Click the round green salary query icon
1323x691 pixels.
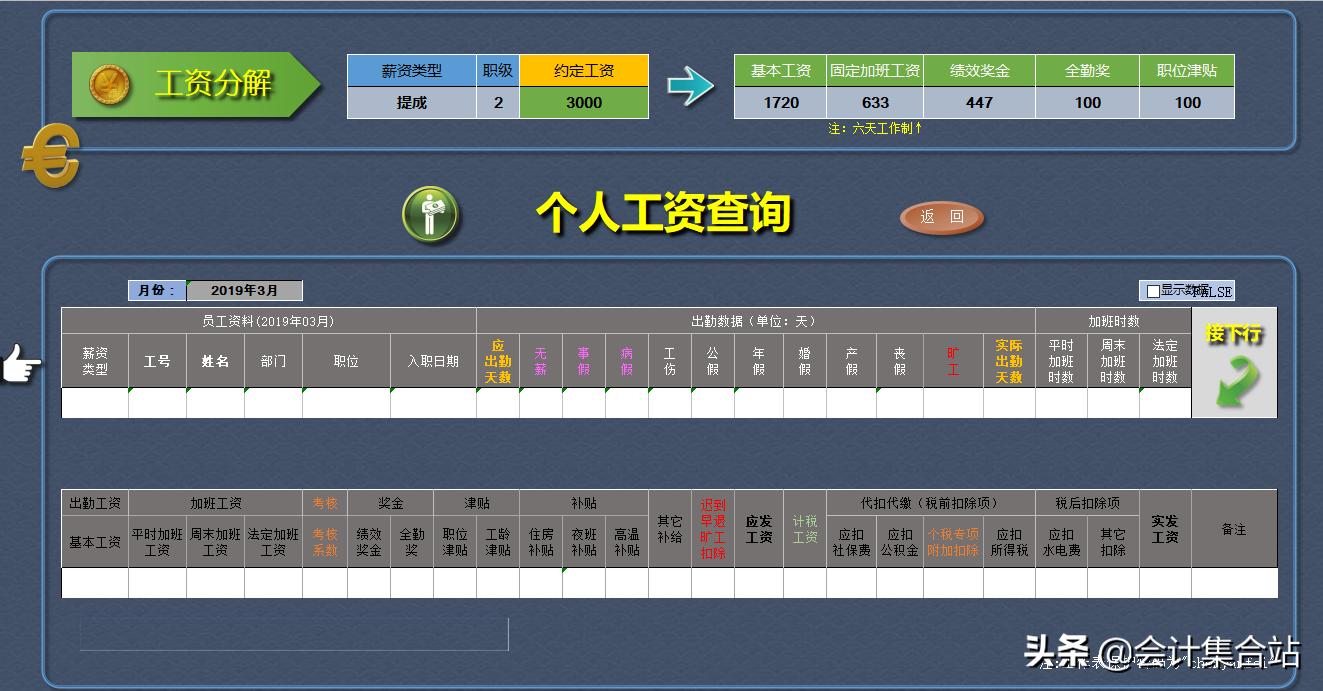pos(431,213)
